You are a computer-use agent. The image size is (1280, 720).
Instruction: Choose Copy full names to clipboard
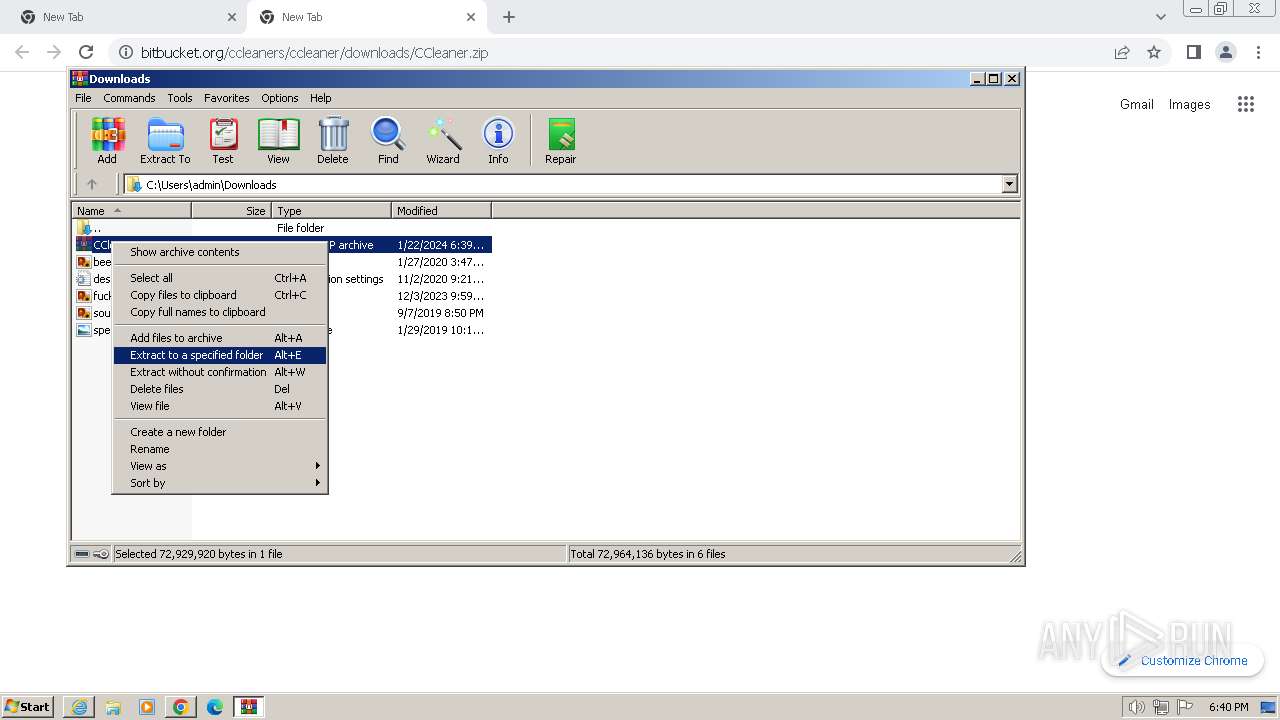tap(220, 312)
